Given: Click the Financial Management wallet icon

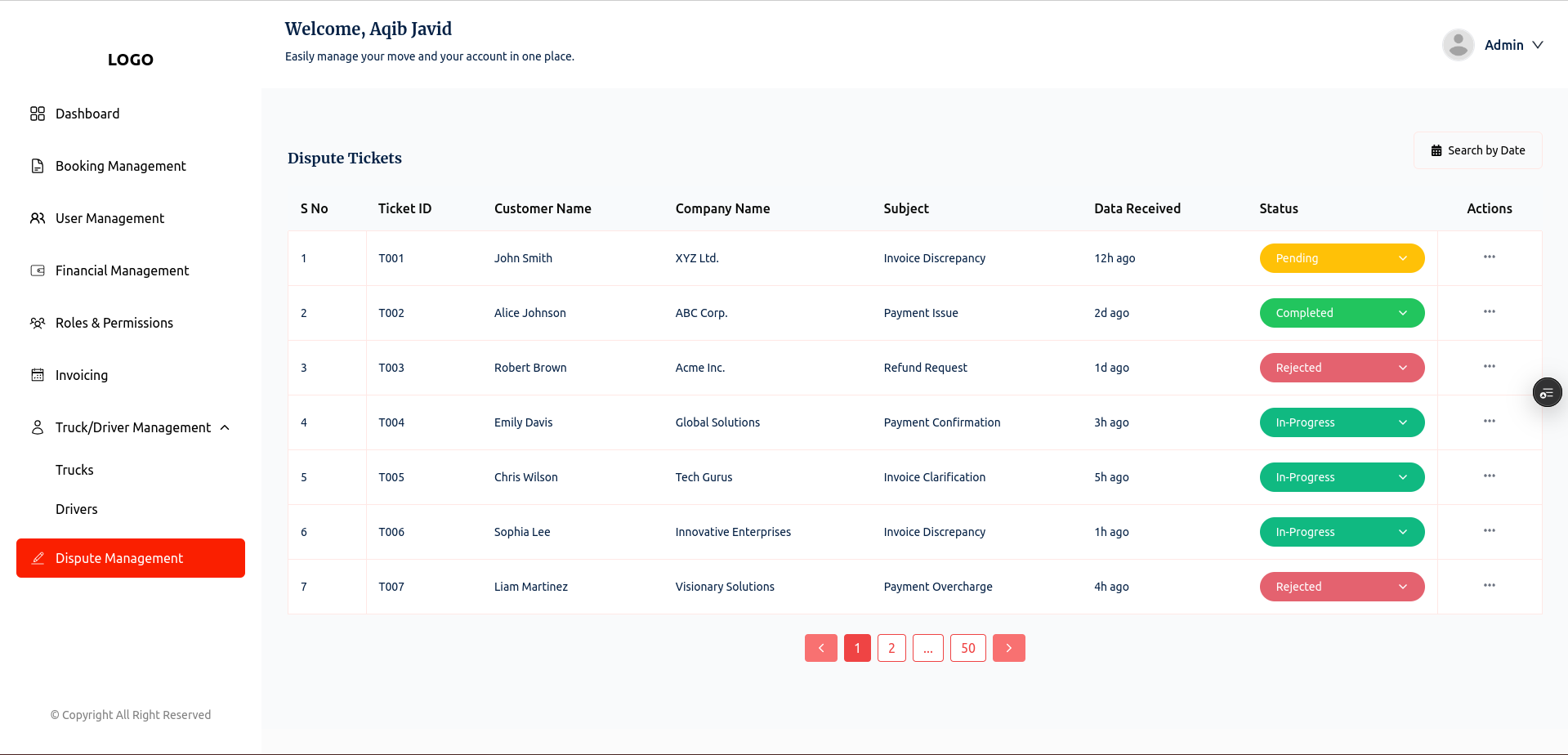Looking at the screenshot, I should click(38, 270).
